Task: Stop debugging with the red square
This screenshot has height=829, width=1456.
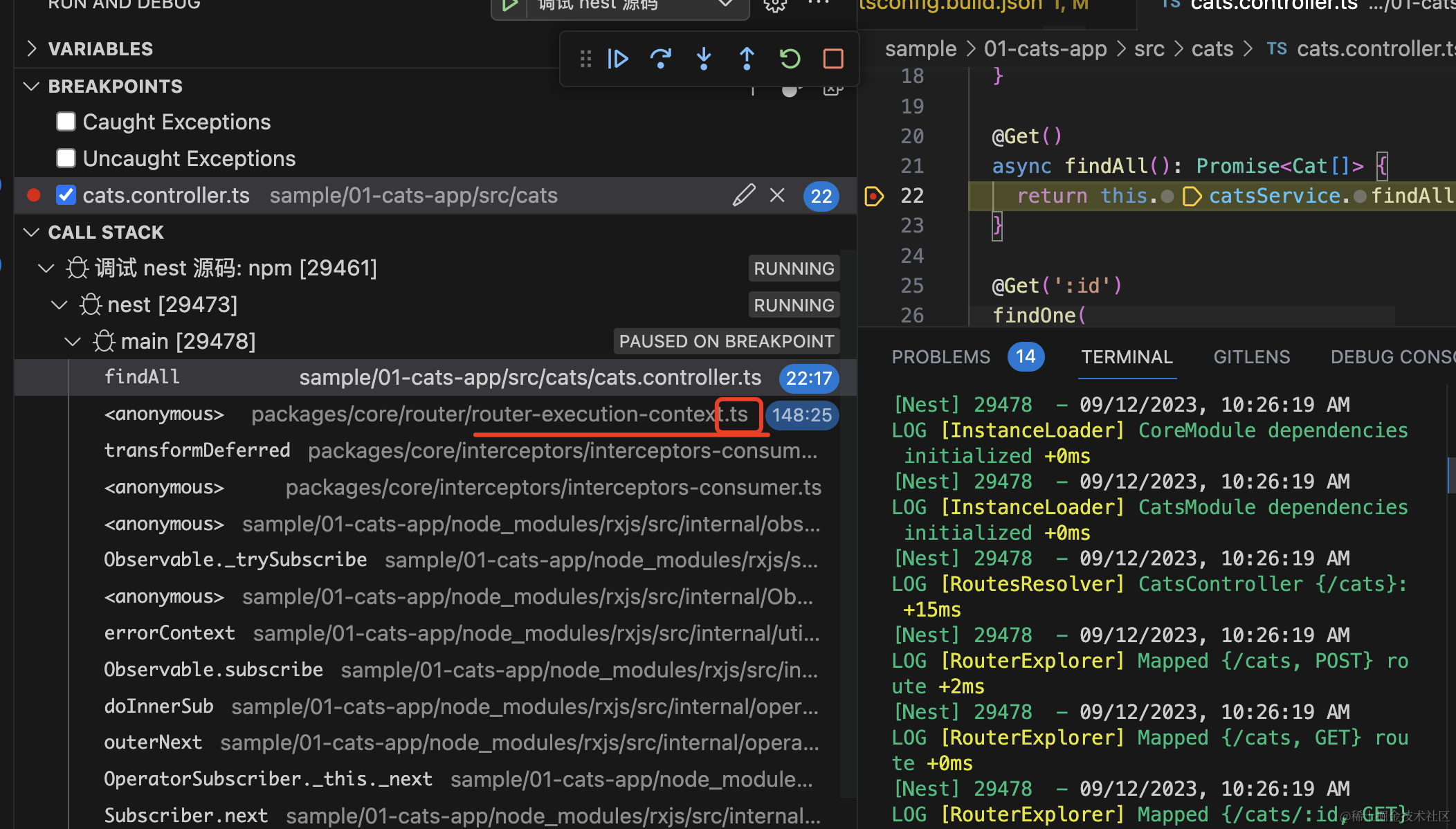Action: (x=832, y=59)
